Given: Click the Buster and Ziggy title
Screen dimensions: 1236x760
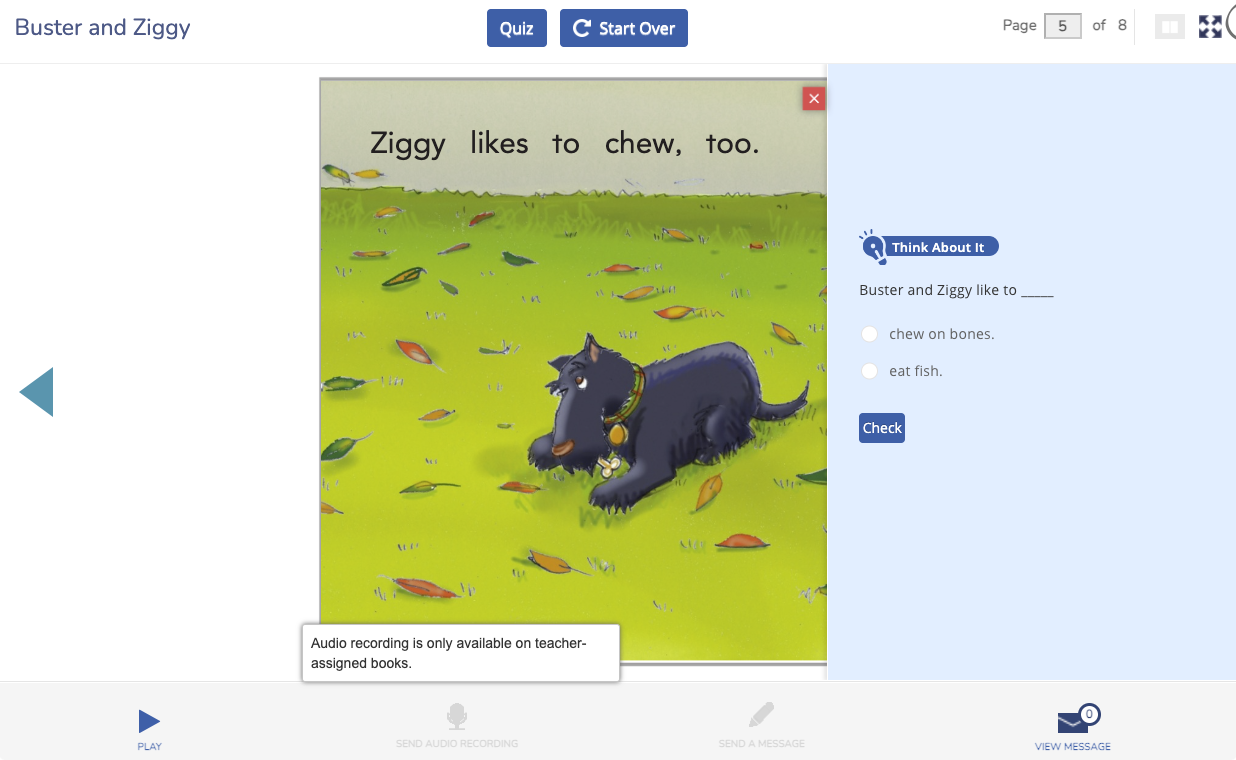Looking at the screenshot, I should [103, 27].
